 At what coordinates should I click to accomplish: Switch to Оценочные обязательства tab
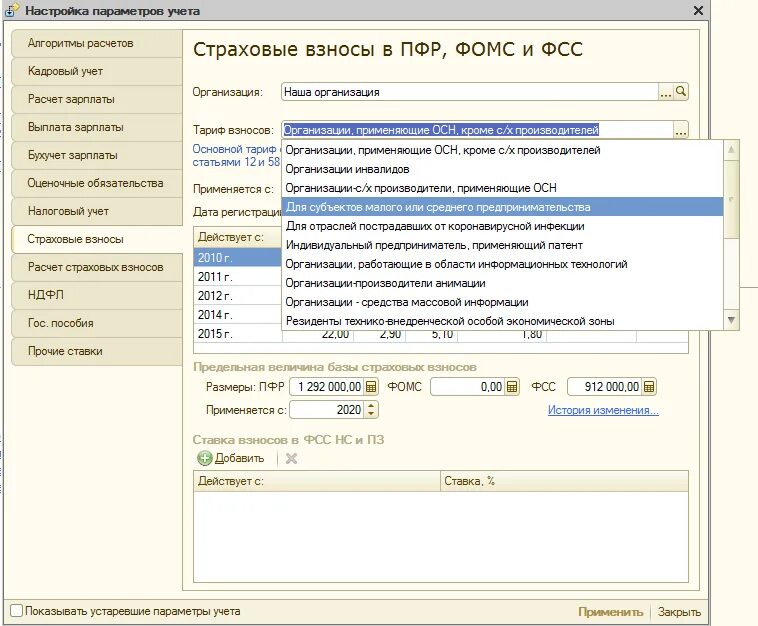pos(97,183)
